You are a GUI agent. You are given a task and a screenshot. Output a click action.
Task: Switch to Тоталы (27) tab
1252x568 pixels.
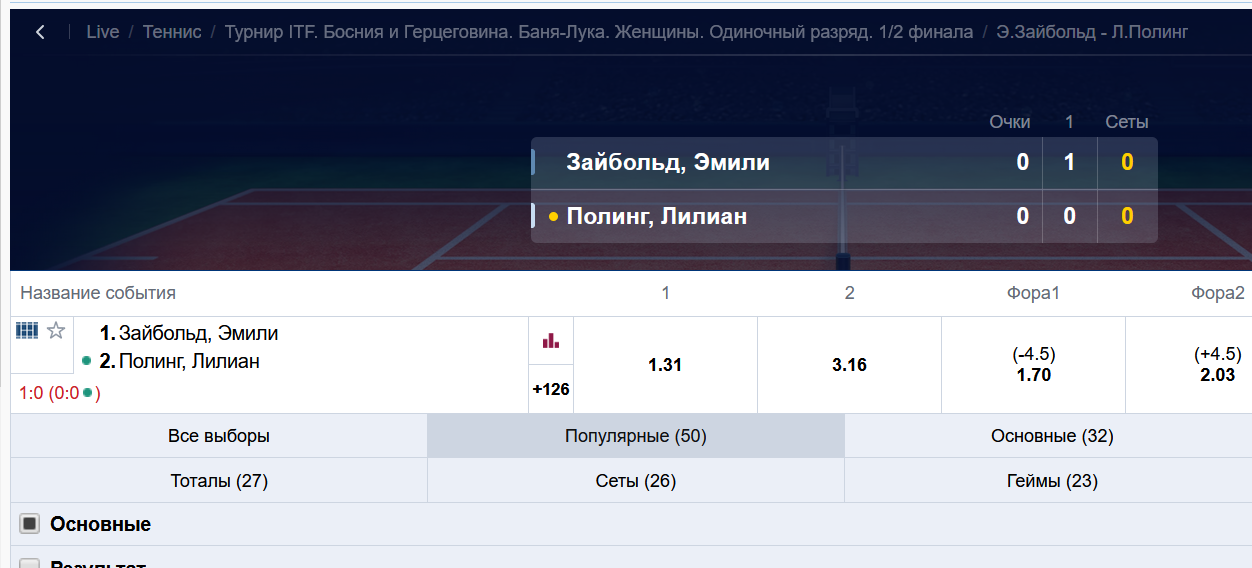click(x=219, y=481)
